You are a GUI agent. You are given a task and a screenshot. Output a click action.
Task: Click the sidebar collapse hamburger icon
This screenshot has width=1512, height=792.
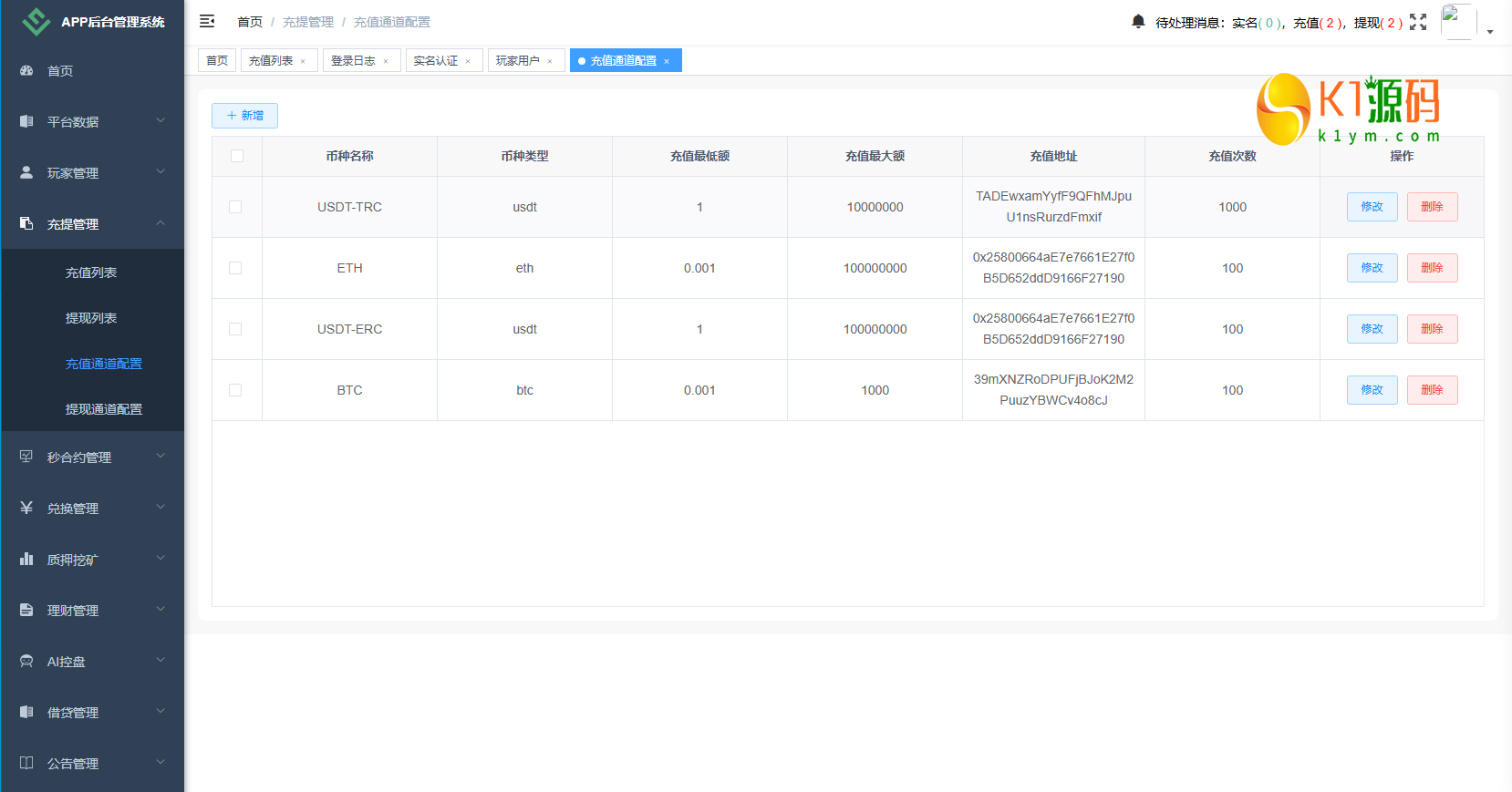(x=207, y=21)
